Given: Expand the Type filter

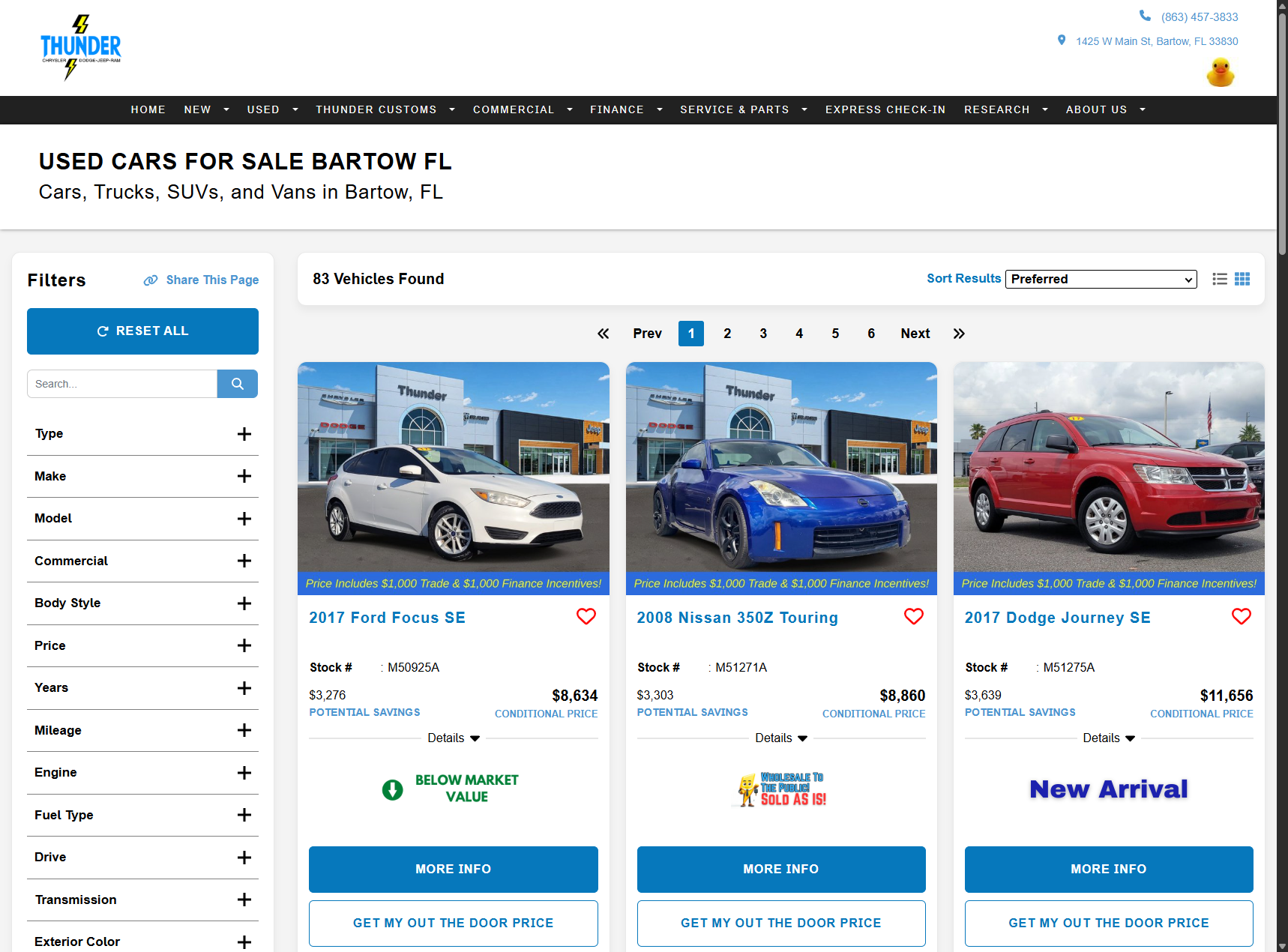Looking at the screenshot, I should click(x=142, y=434).
